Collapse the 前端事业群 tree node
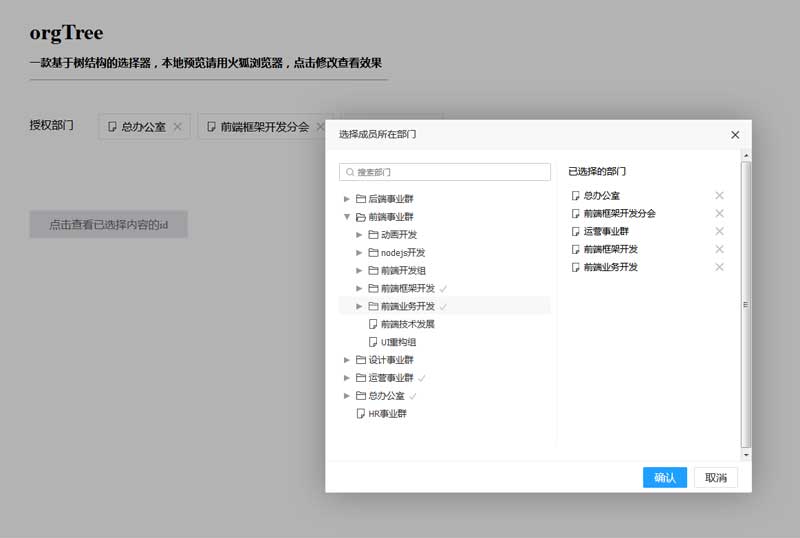800x538 pixels. [x=346, y=217]
